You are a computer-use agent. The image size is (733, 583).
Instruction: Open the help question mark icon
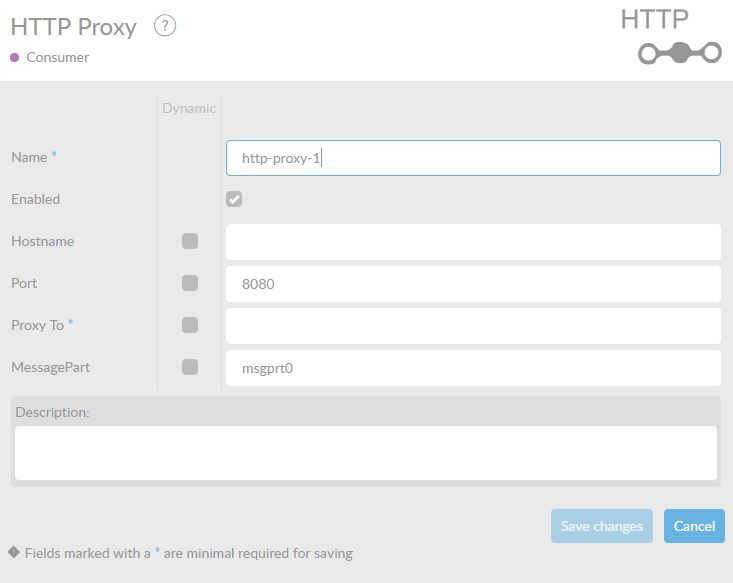click(x=165, y=26)
